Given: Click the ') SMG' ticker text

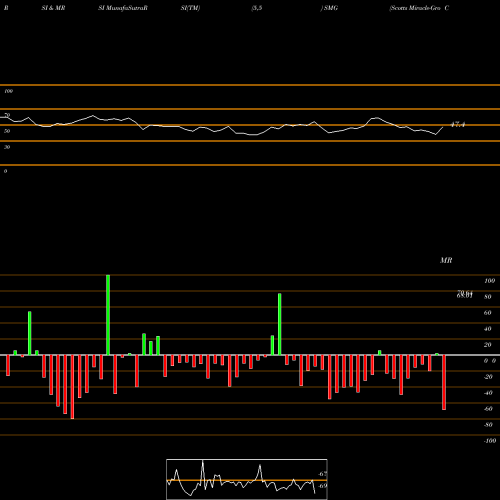Looking at the screenshot, I should (329, 8).
